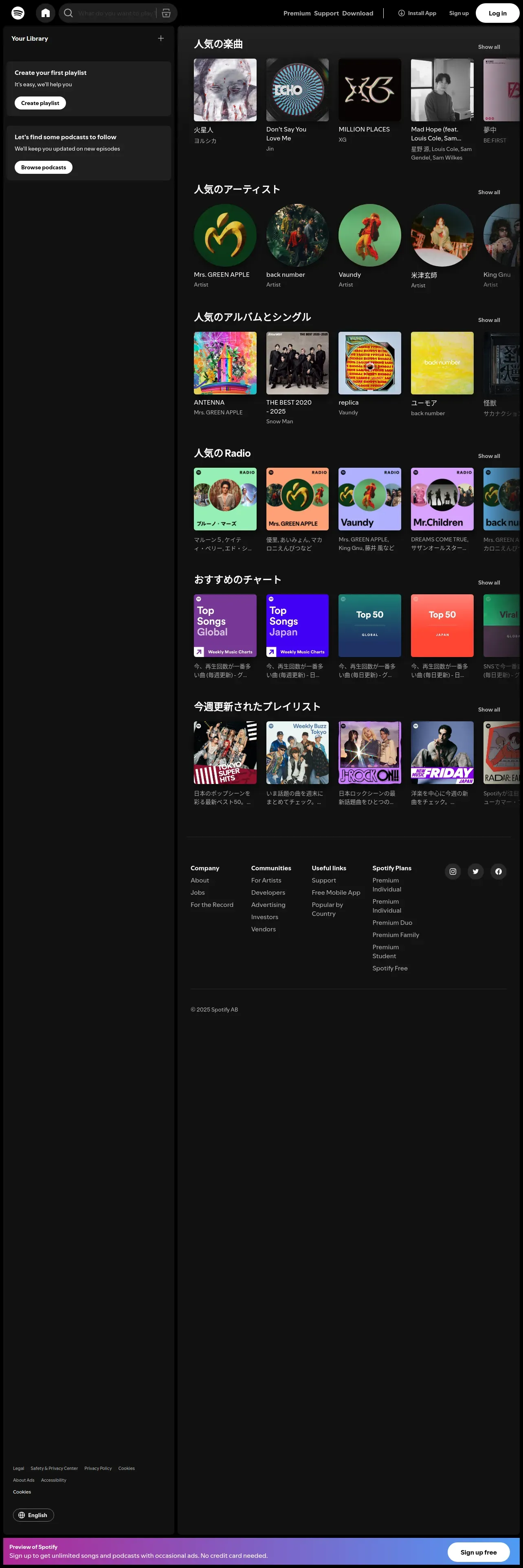The width and height of the screenshot is (523, 1568).
Task: Open Vaundy artist picture
Action: pos(369,235)
